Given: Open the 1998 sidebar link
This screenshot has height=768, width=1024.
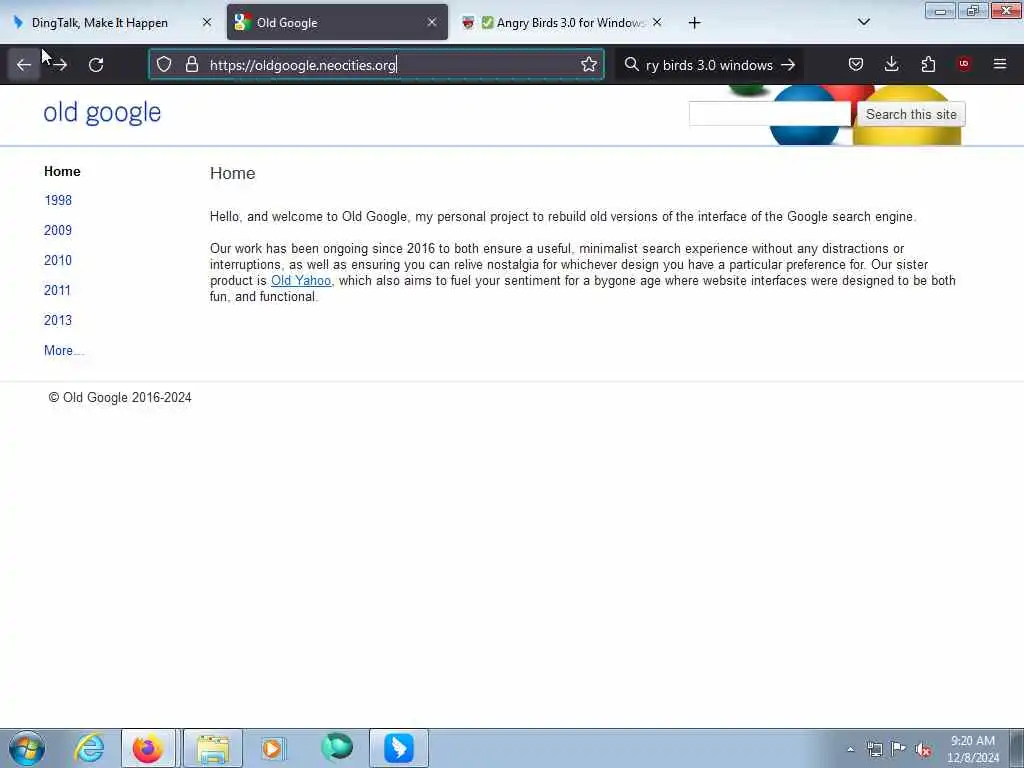Looking at the screenshot, I should click(x=57, y=200).
